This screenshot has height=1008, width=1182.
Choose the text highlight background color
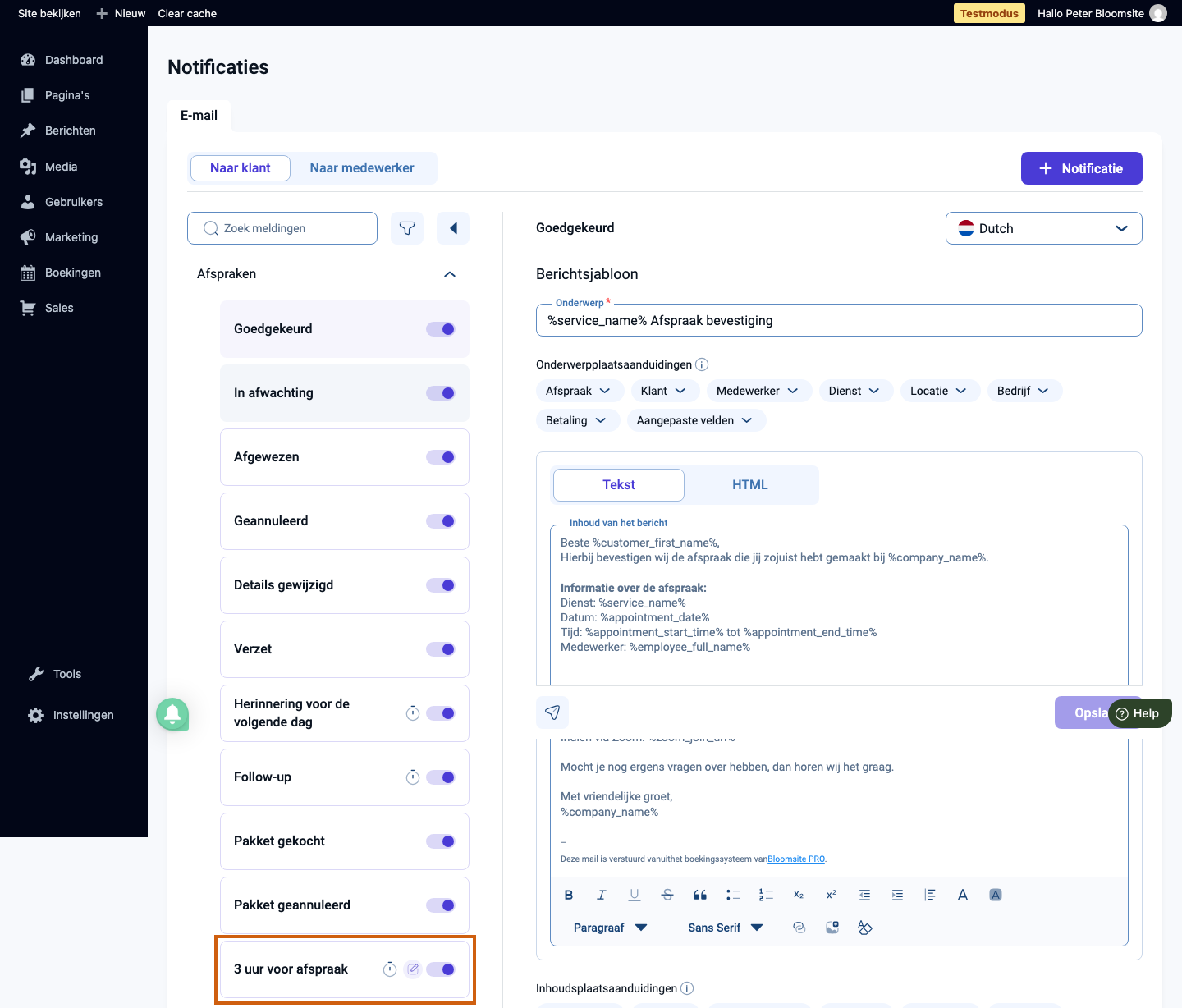(x=996, y=895)
